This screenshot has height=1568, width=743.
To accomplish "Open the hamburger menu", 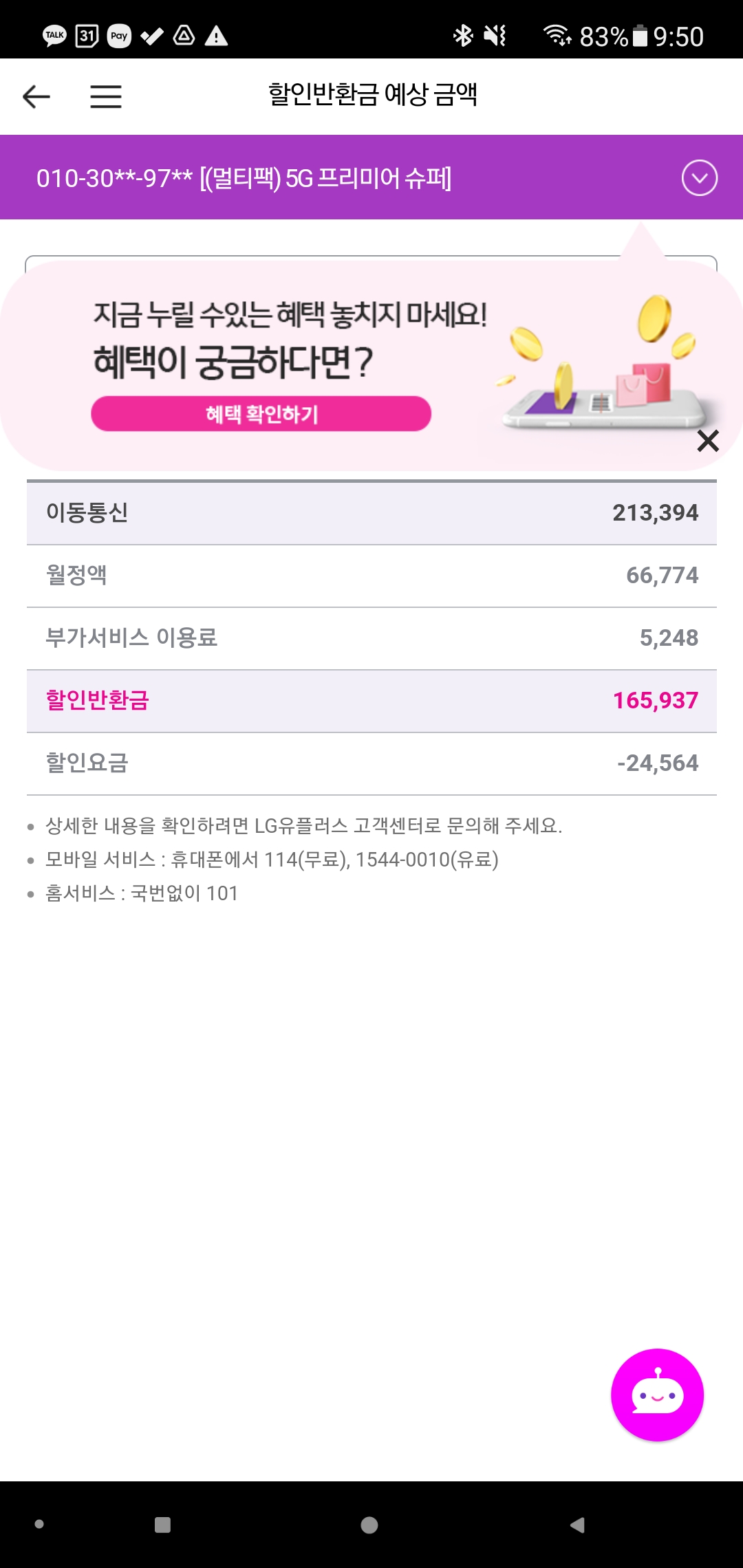I will tap(106, 96).
